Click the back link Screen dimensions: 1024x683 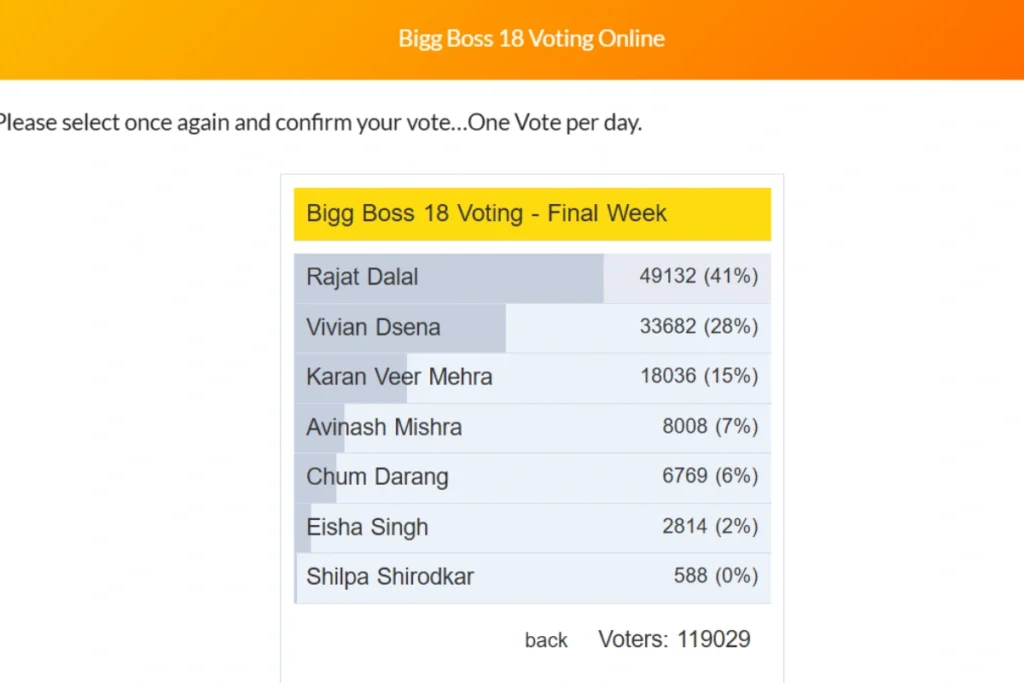tap(546, 640)
